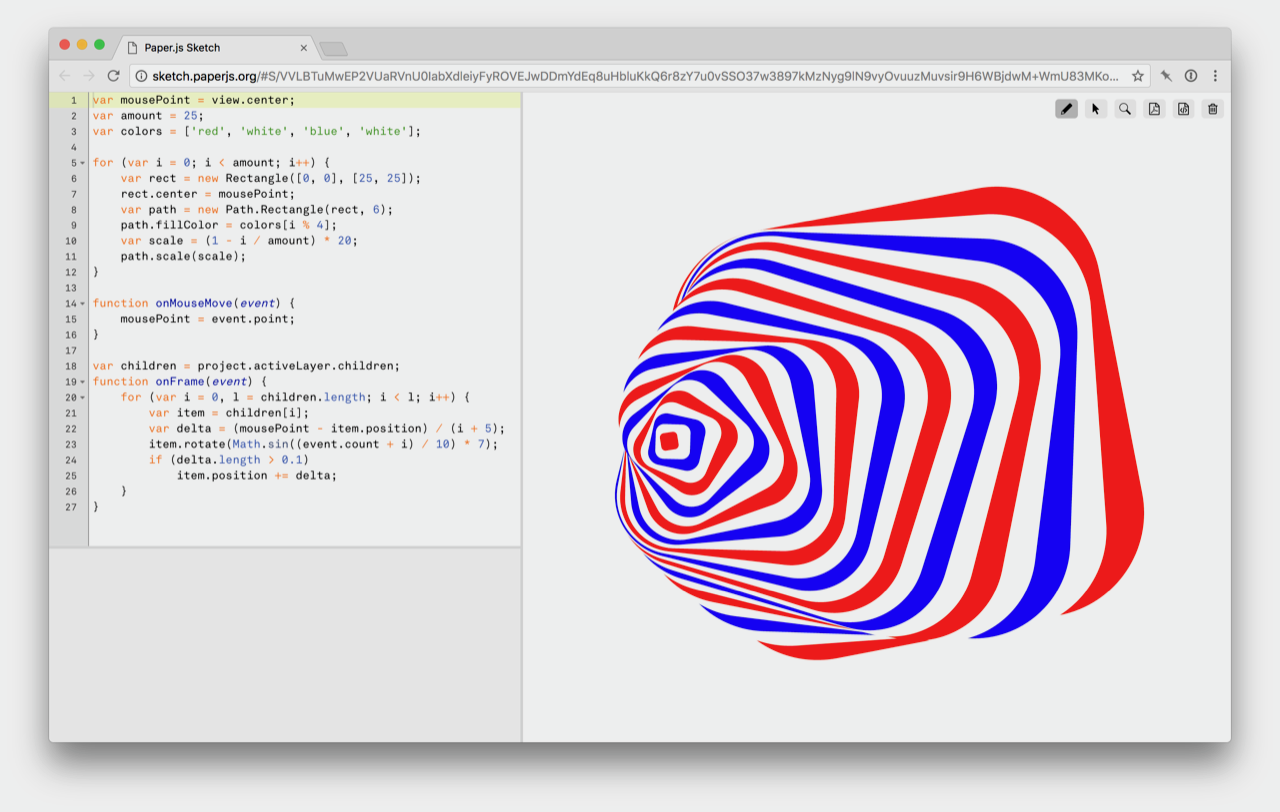
Task: Collapse the for loop at line 5
Action: click(x=83, y=163)
